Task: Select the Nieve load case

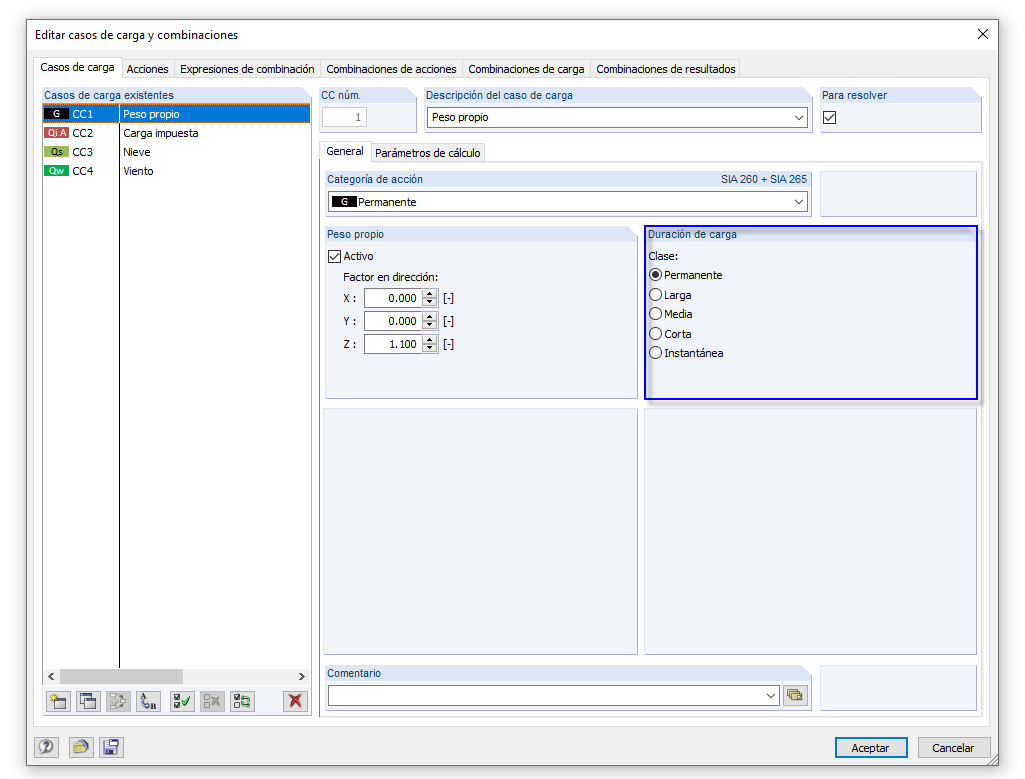Action: (176, 152)
